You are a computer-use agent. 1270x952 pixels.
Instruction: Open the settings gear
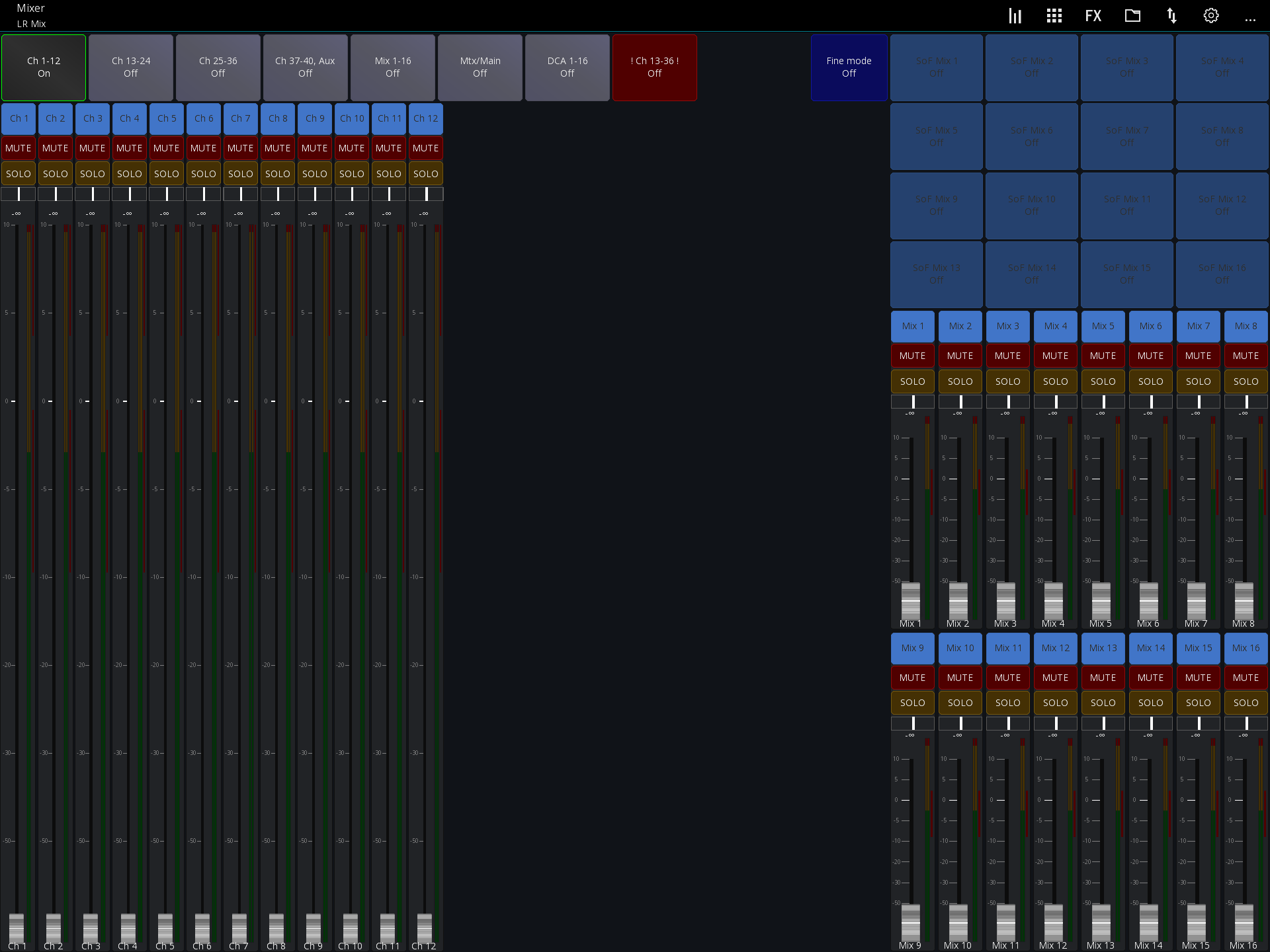click(x=1211, y=15)
